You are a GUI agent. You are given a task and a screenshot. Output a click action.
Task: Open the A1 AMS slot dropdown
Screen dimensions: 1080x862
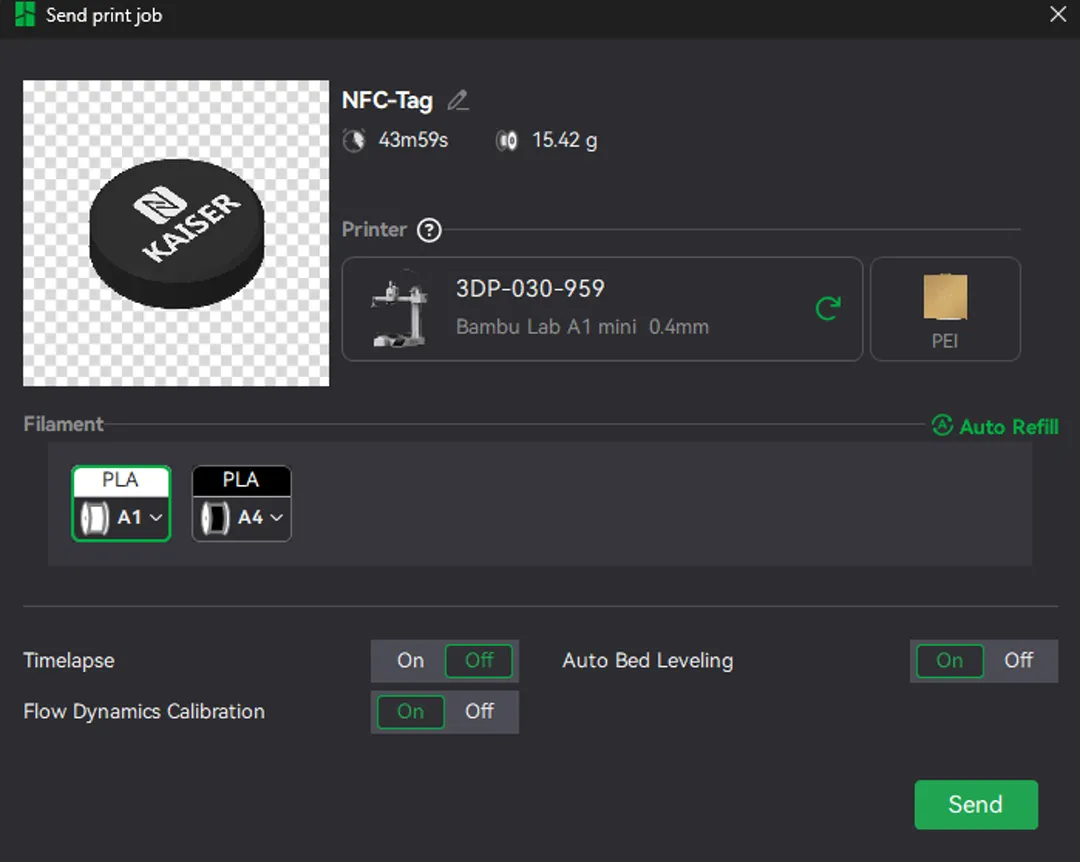pos(156,517)
